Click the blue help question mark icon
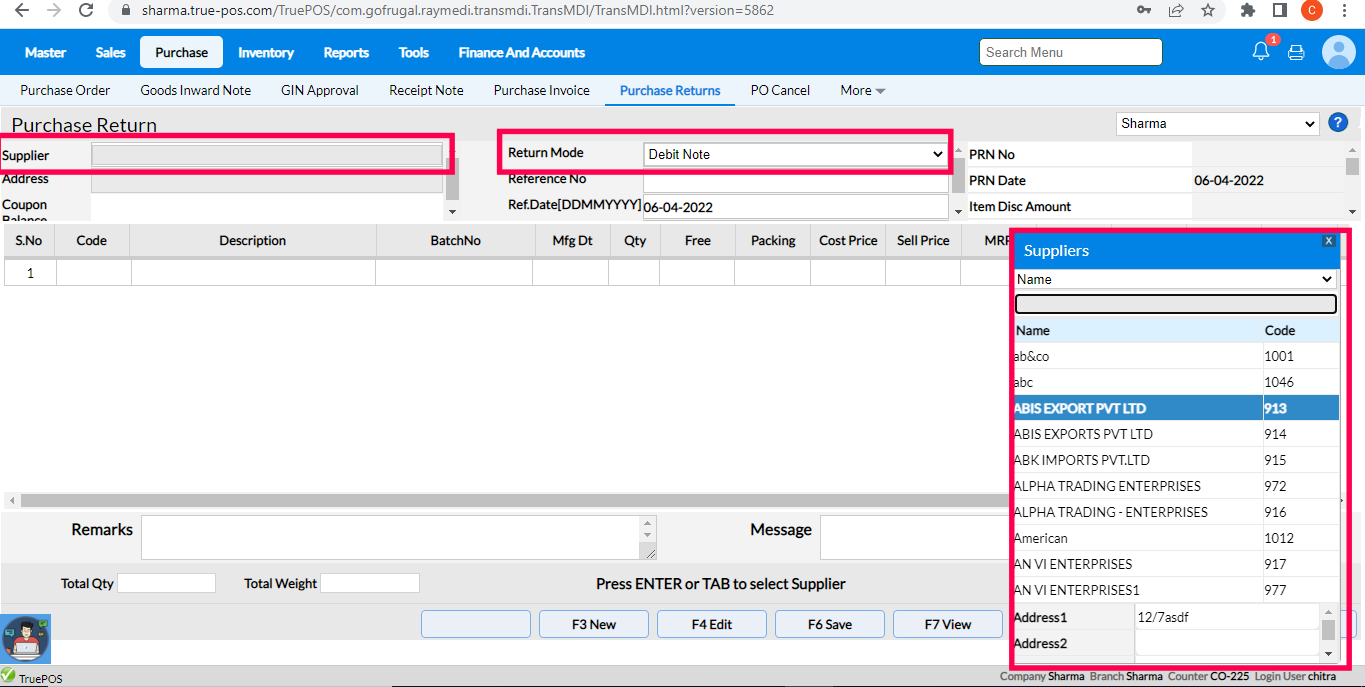1365x687 pixels. click(x=1338, y=123)
